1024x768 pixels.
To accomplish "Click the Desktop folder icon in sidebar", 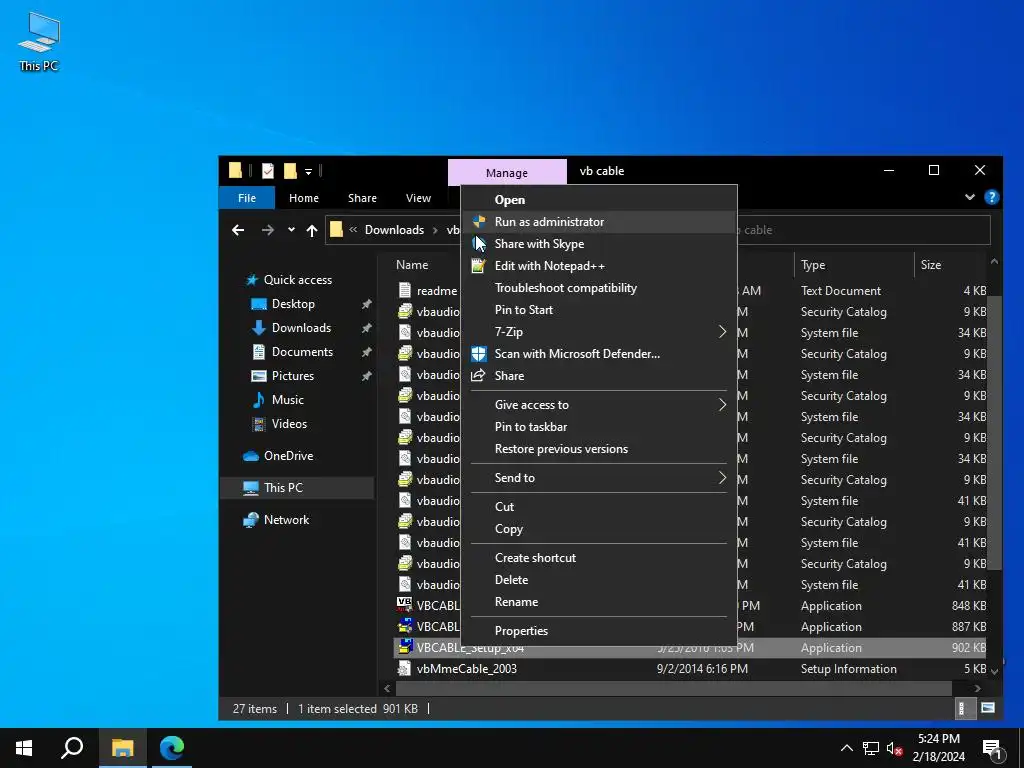I will point(259,304).
